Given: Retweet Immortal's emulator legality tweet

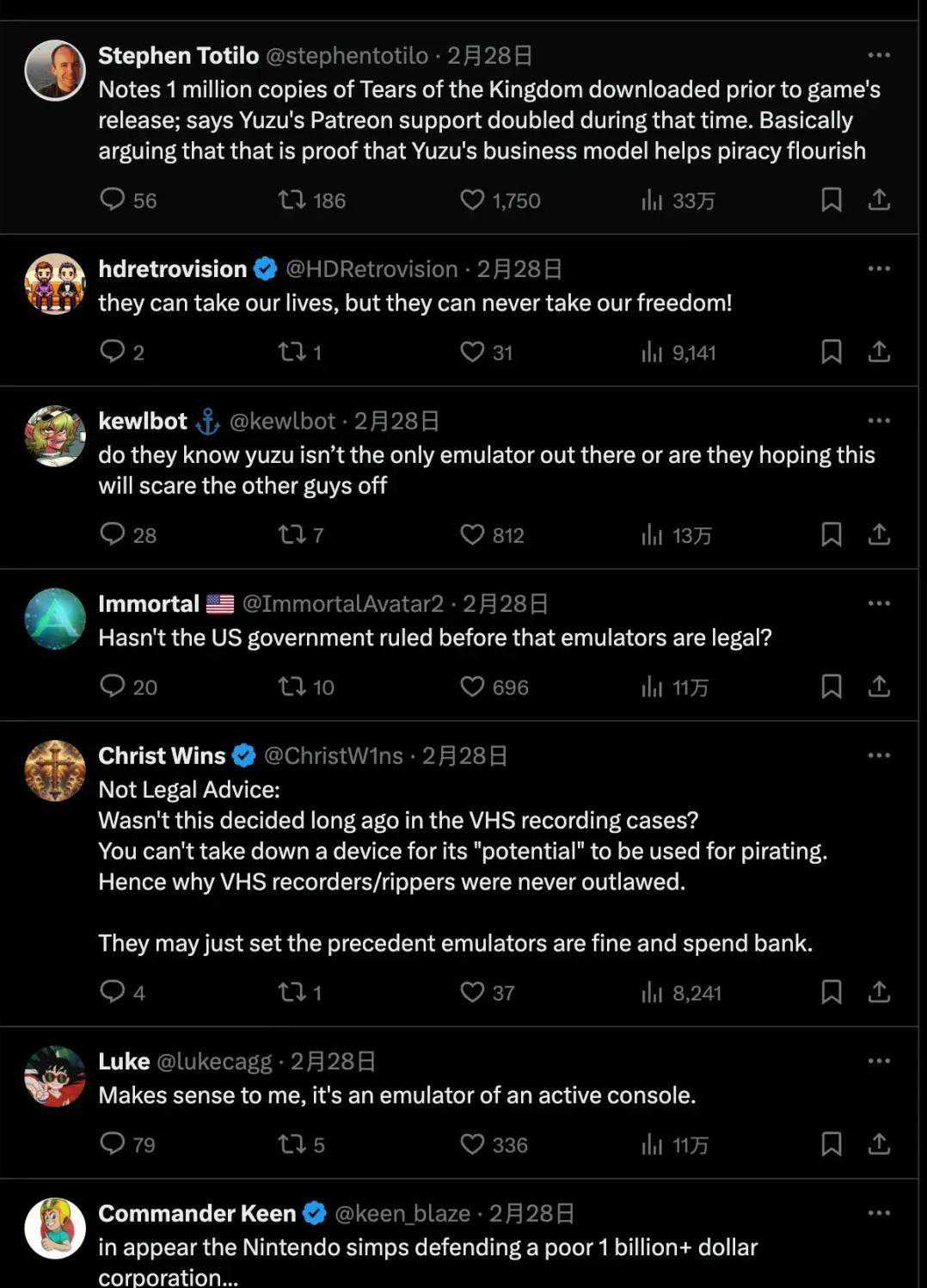Looking at the screenshot, I should (292, 686).
